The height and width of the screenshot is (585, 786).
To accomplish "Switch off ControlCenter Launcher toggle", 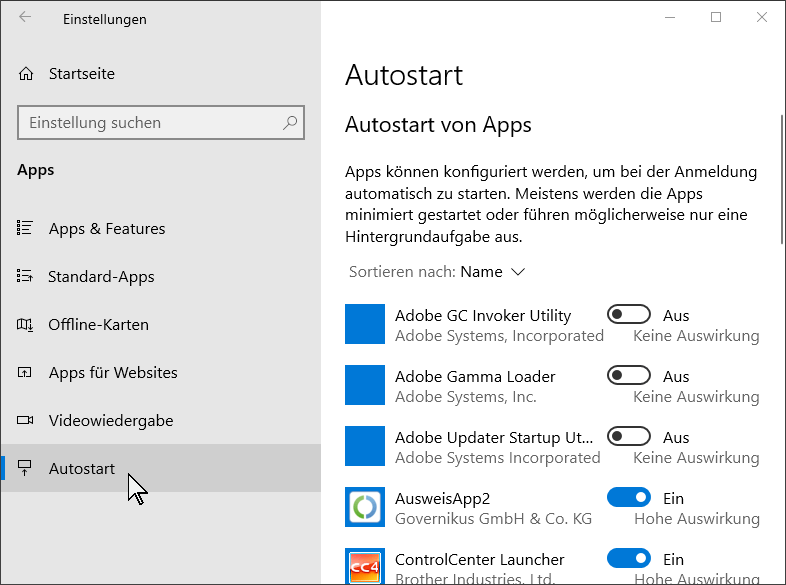I will [x=629, y=558].
